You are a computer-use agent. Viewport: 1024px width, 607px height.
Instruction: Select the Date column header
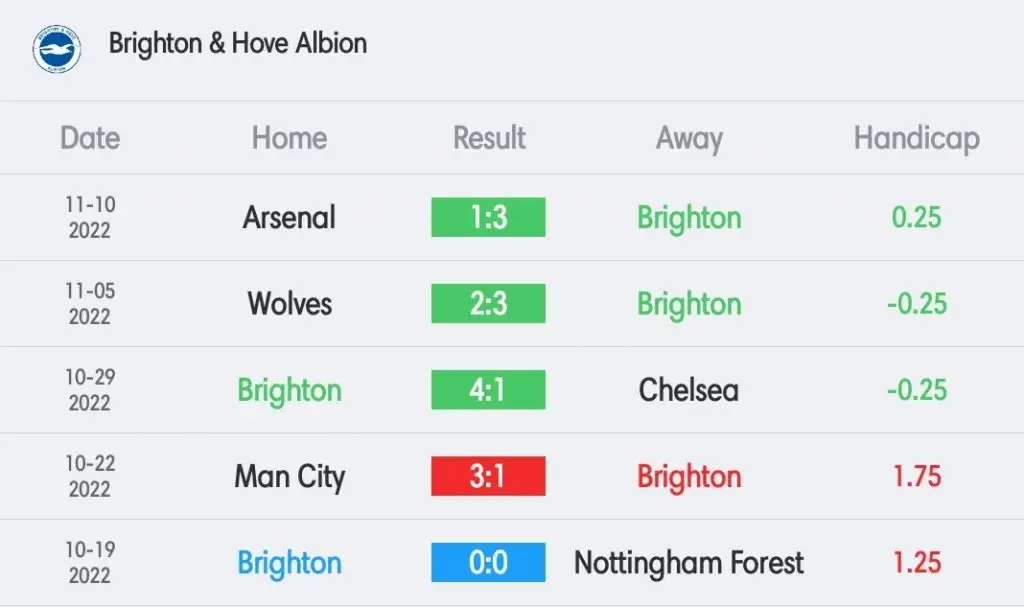(x=90, y=138)
